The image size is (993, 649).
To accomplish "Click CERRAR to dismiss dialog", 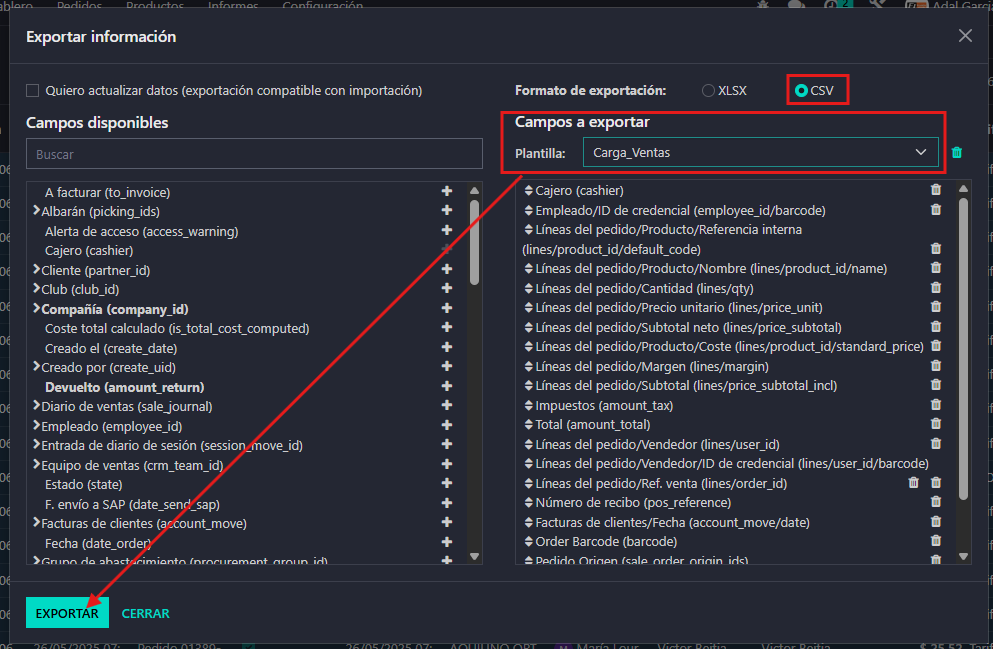I will click(x=145, y=613).
